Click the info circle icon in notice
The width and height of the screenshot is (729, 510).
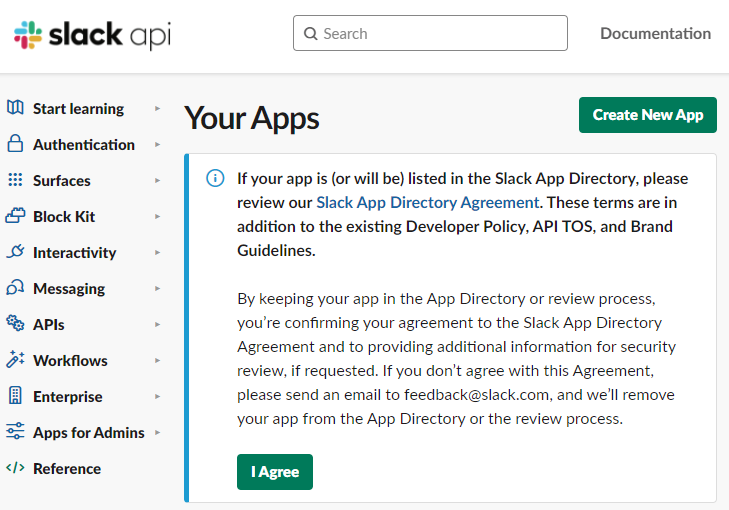click(215, 178)
